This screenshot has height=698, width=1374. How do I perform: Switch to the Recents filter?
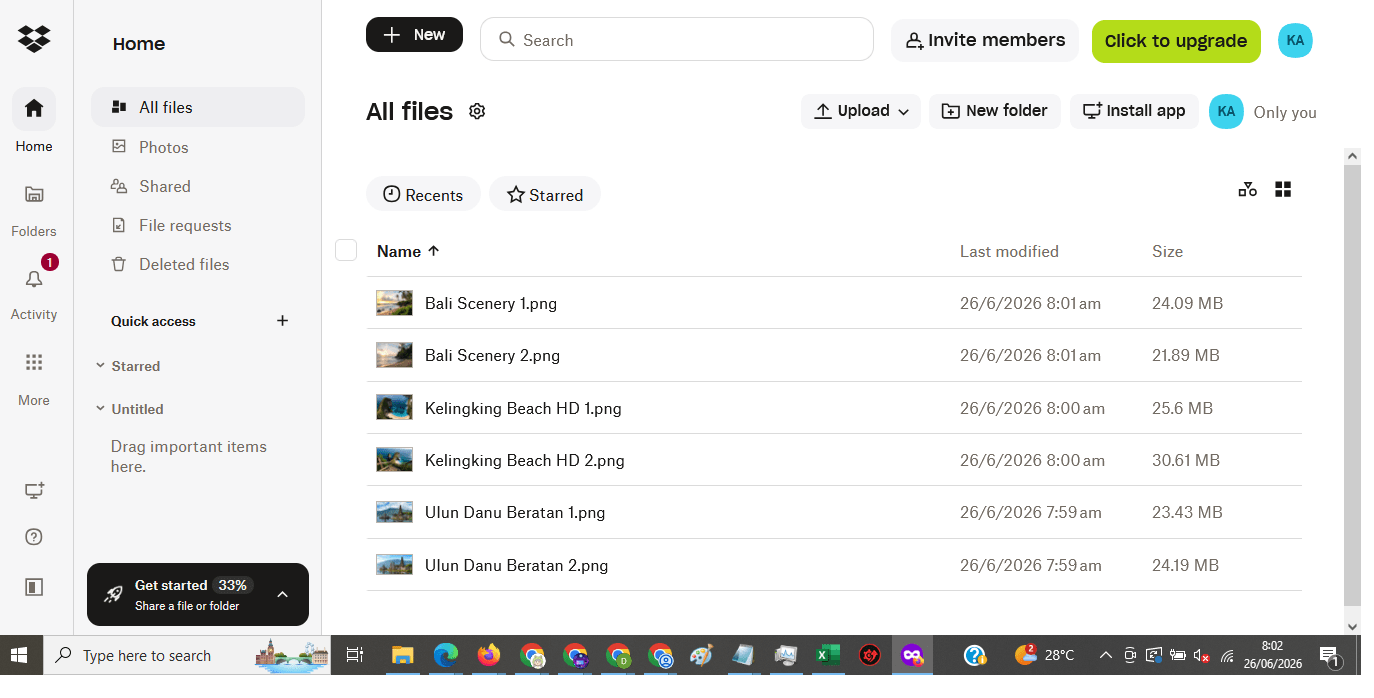click(x=423, y=194)
